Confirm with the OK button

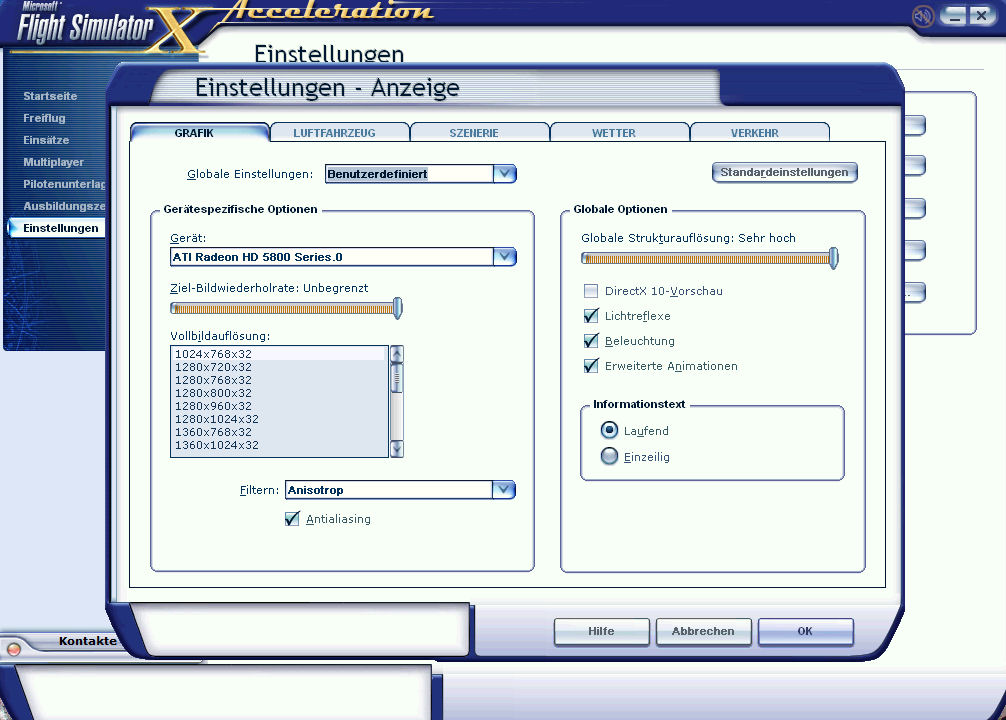[805, 631]
